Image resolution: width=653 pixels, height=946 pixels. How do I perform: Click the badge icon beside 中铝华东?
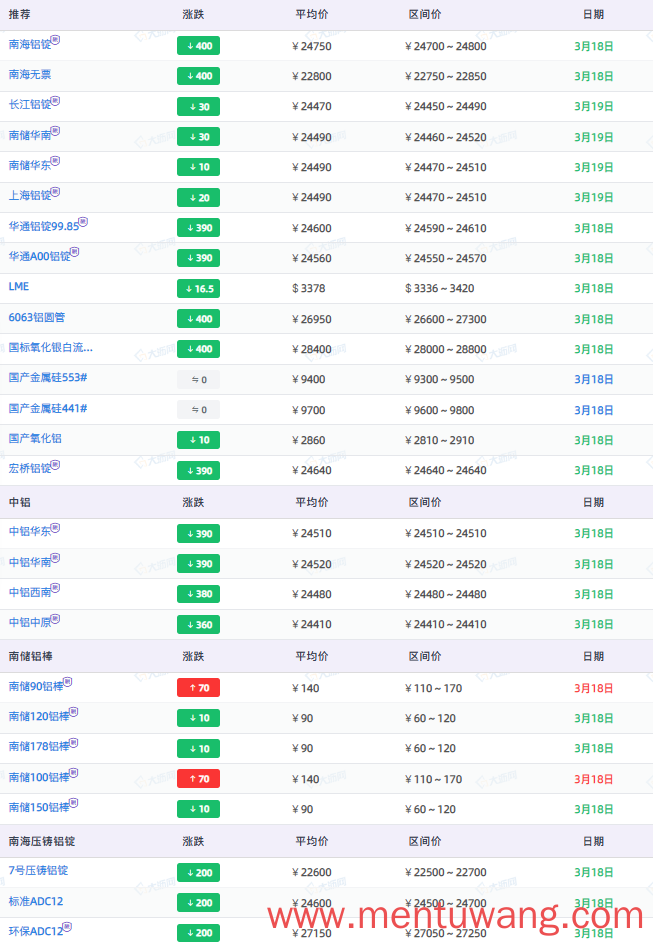point(56,528)
